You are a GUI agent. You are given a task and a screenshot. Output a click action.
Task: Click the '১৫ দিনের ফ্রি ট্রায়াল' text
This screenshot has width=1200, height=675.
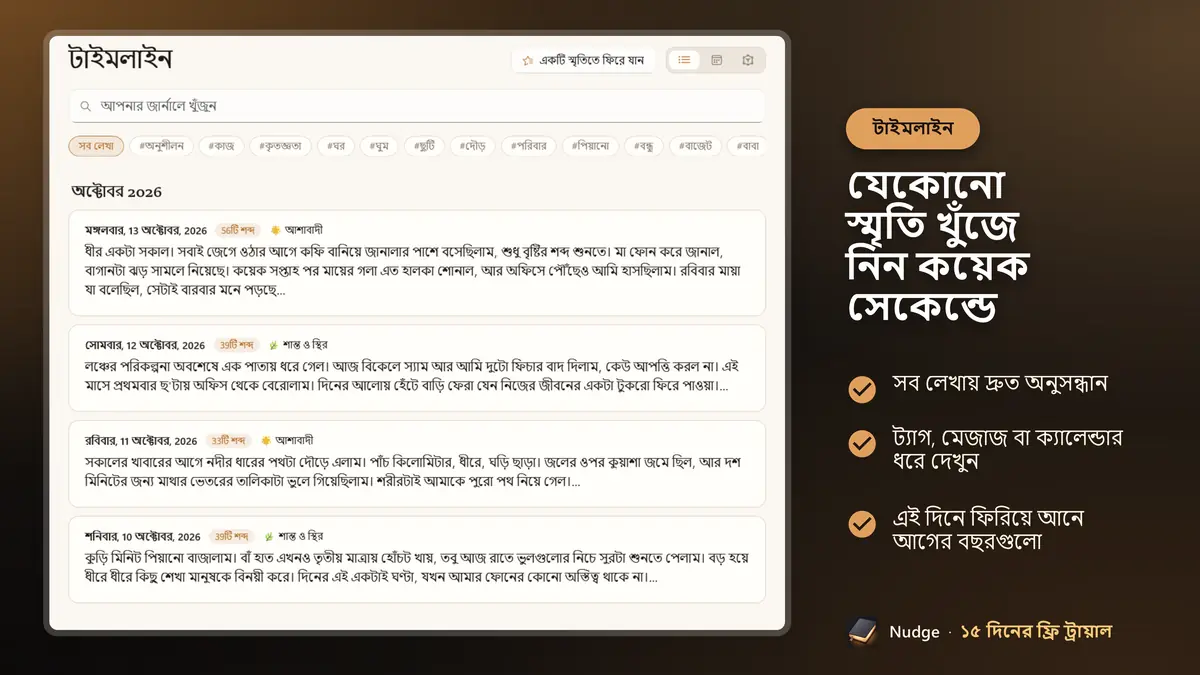(1036, 632)
